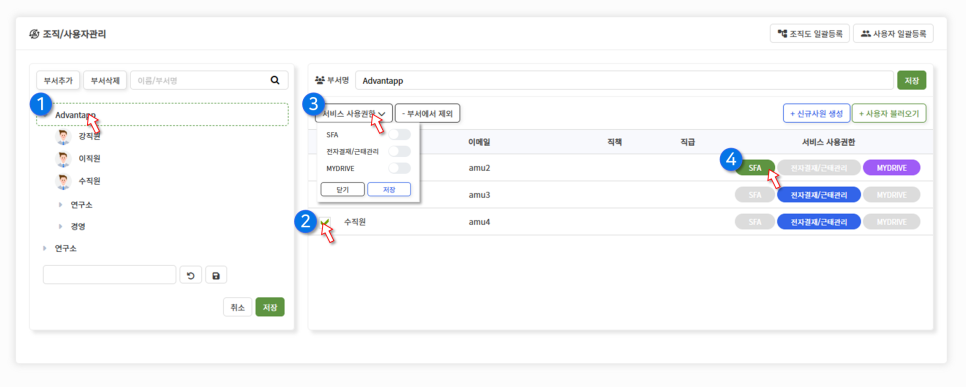Click the amu3 email cell
This screenshot has height=387, width=966.
[x=479, y=195]
